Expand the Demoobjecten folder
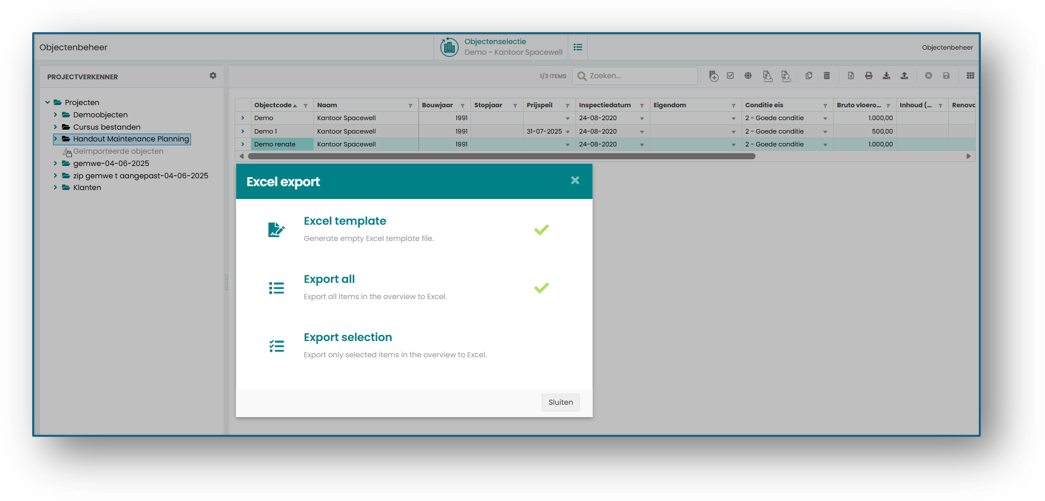 pos(55,115)
